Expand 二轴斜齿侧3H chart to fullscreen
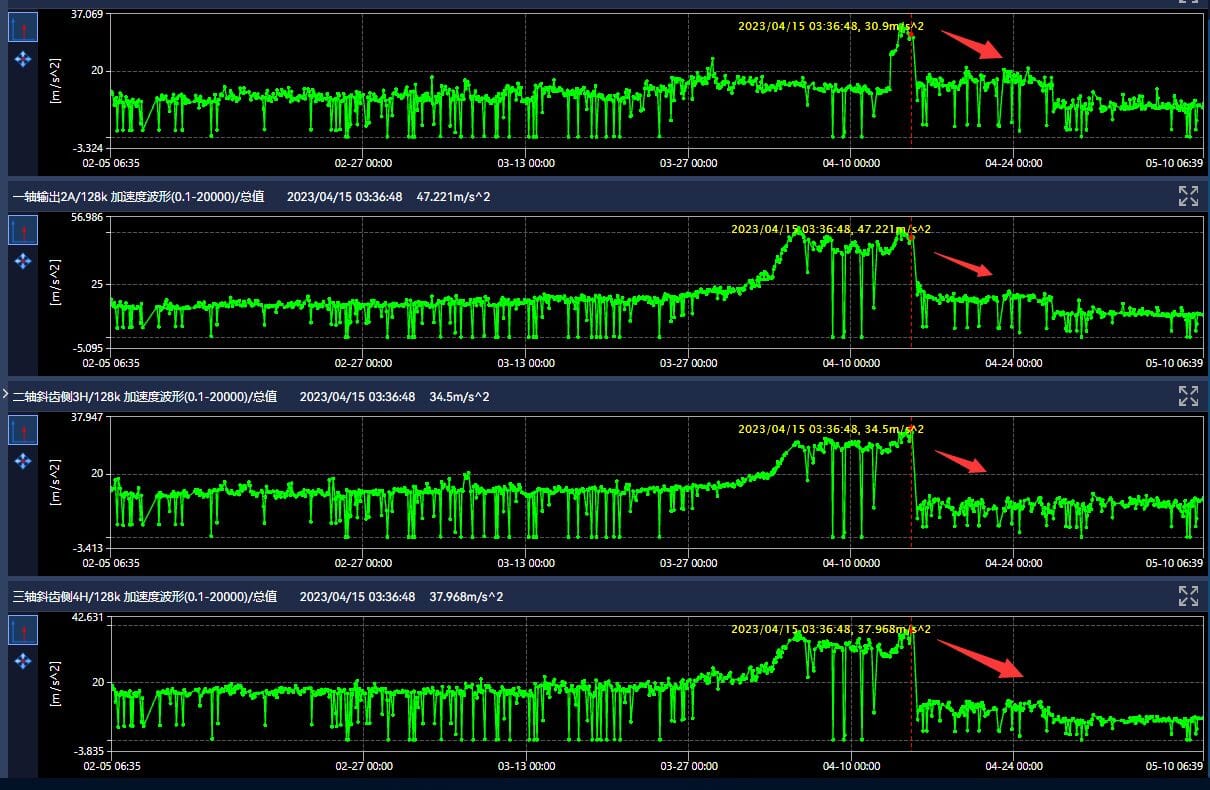Viewport: 1210px width, 790px height. pyautogui.click(x=1188, y=396)
